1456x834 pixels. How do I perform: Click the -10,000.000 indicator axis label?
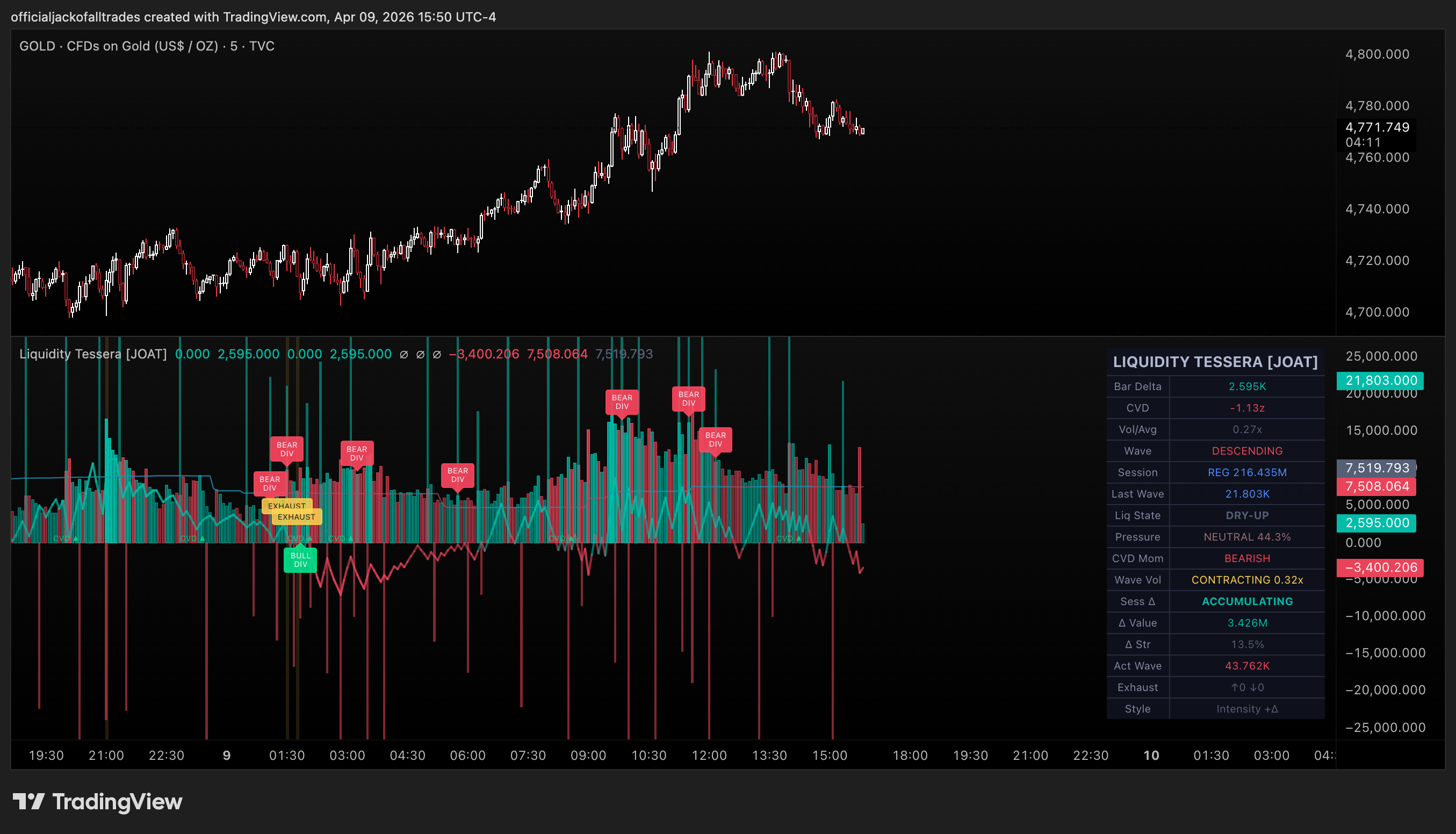tap(1385, 616)
